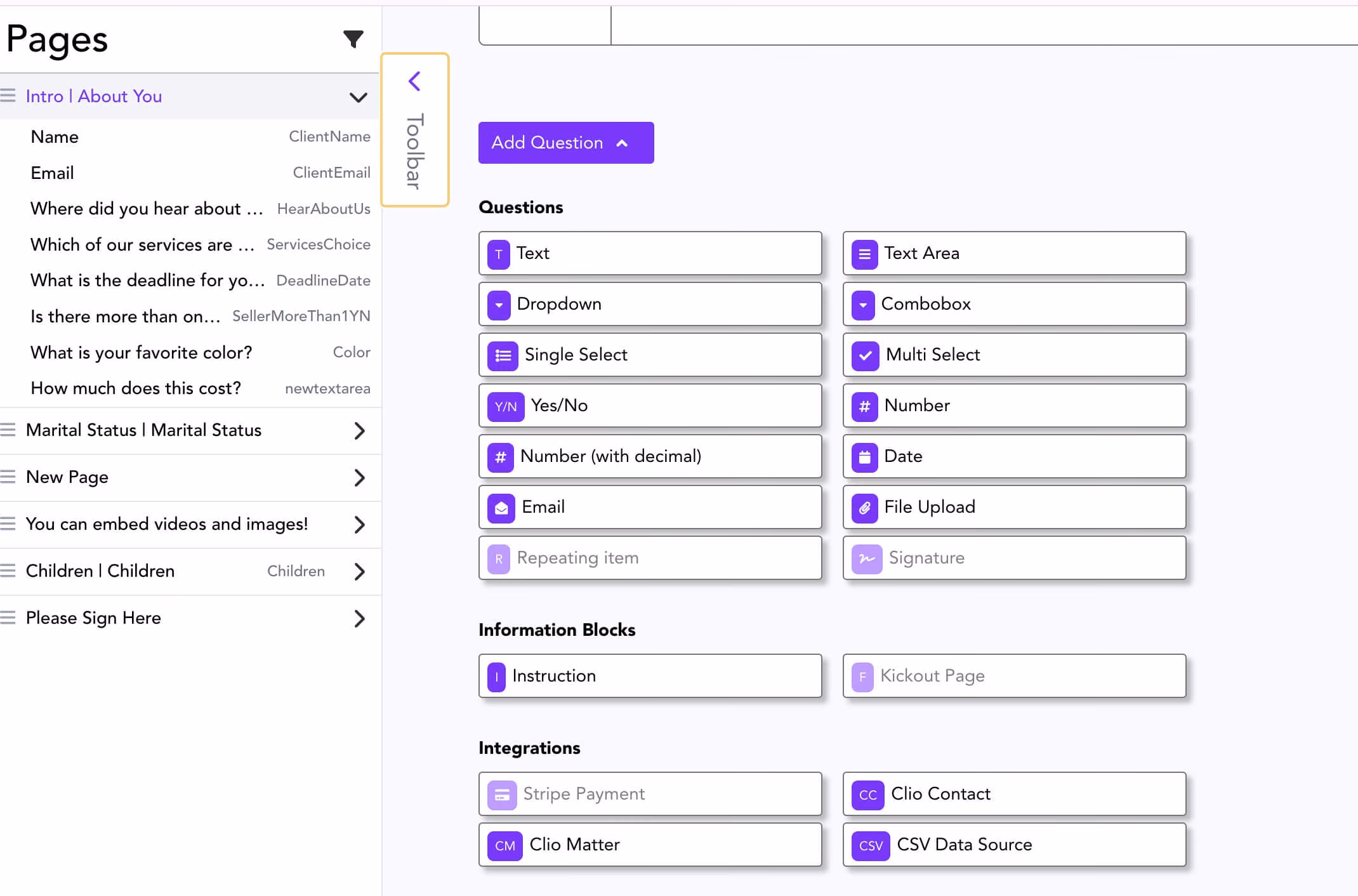This screenshot has height=896, width=1358.
Task: Select Where did you hear about row
Action: pyautogui.click(x=190, y=209)
